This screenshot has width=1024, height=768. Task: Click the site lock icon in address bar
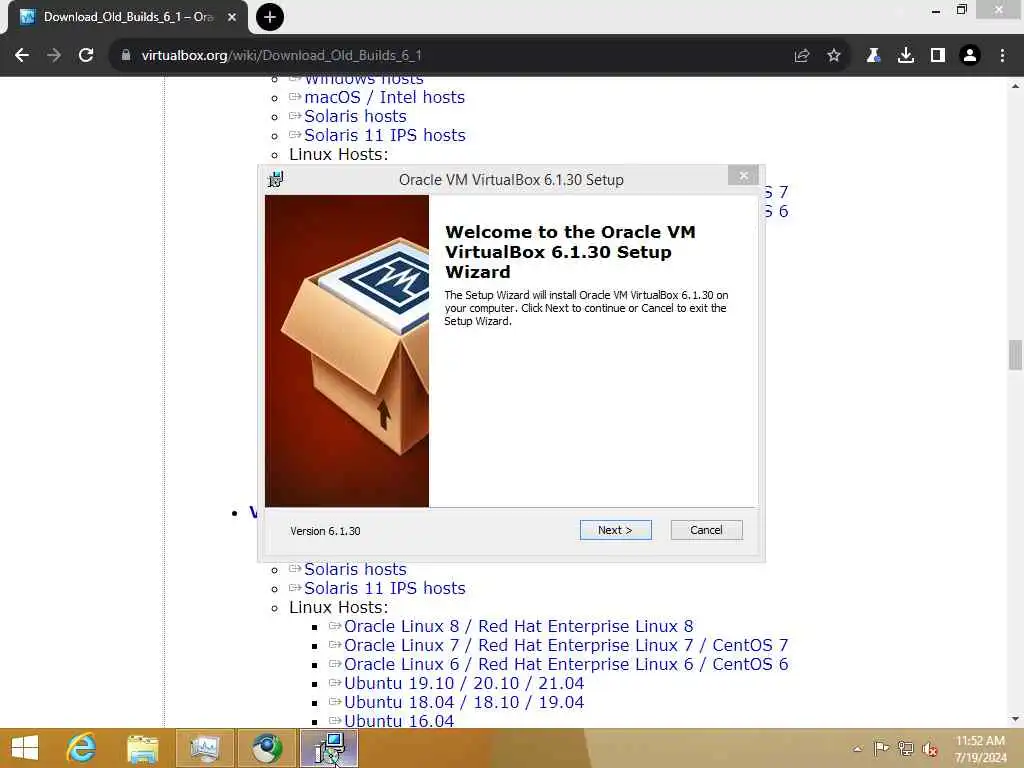[126, 56]
